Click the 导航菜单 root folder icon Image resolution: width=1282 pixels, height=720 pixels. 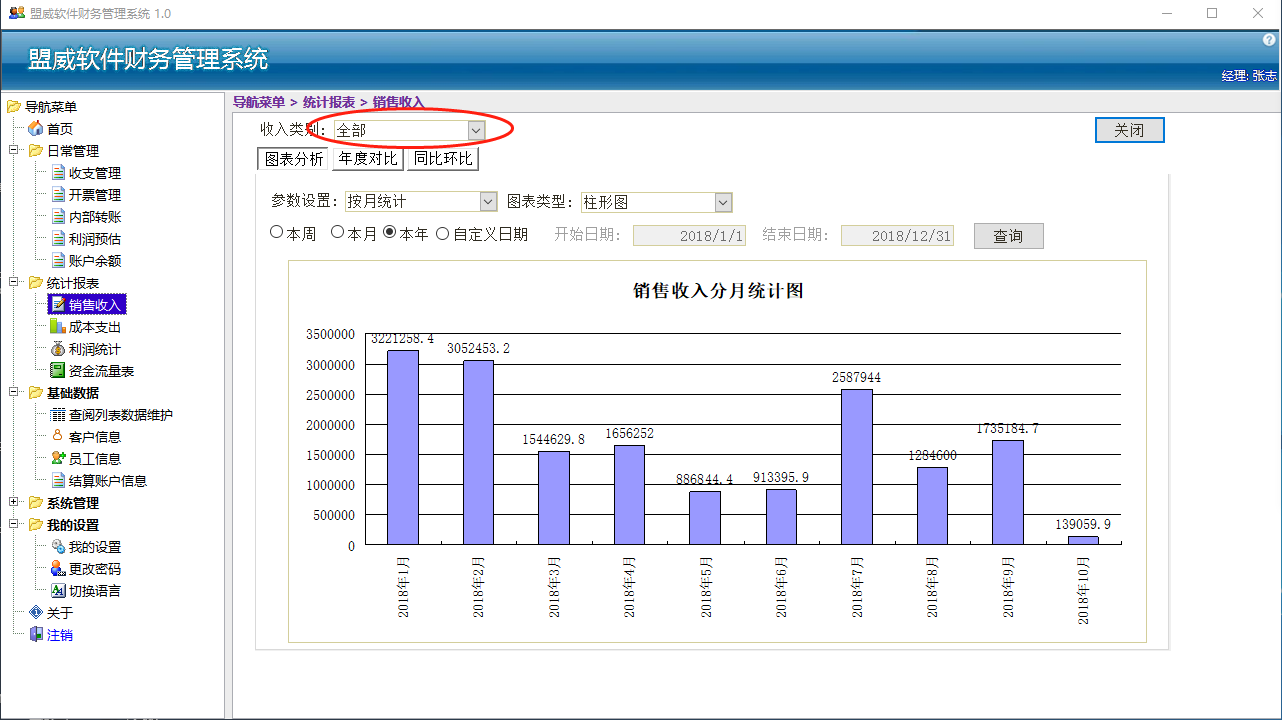click(x=14, y=107)
